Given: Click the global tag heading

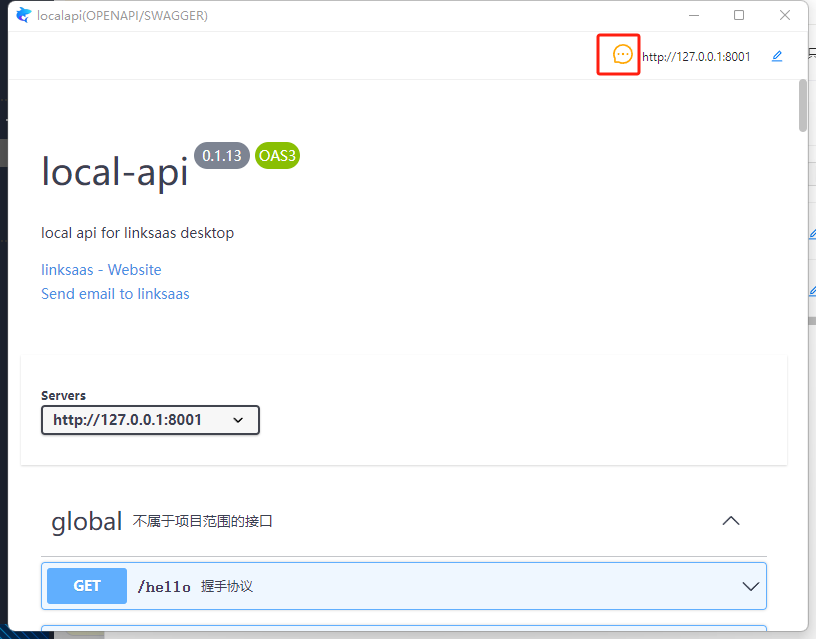Looking at the screenshot, I should point(86,521).
